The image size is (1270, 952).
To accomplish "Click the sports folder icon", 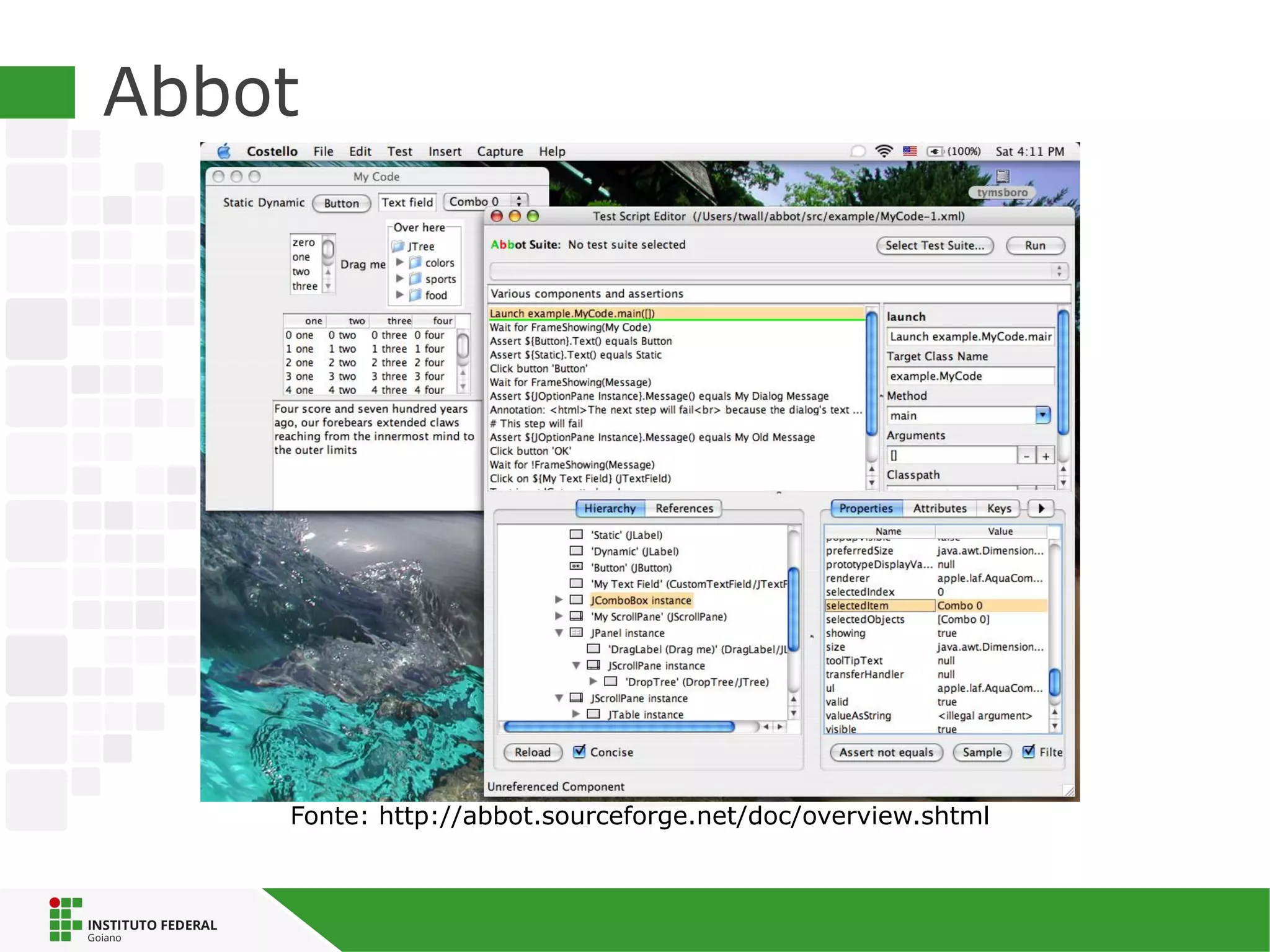I will click(x=415, y=279).
